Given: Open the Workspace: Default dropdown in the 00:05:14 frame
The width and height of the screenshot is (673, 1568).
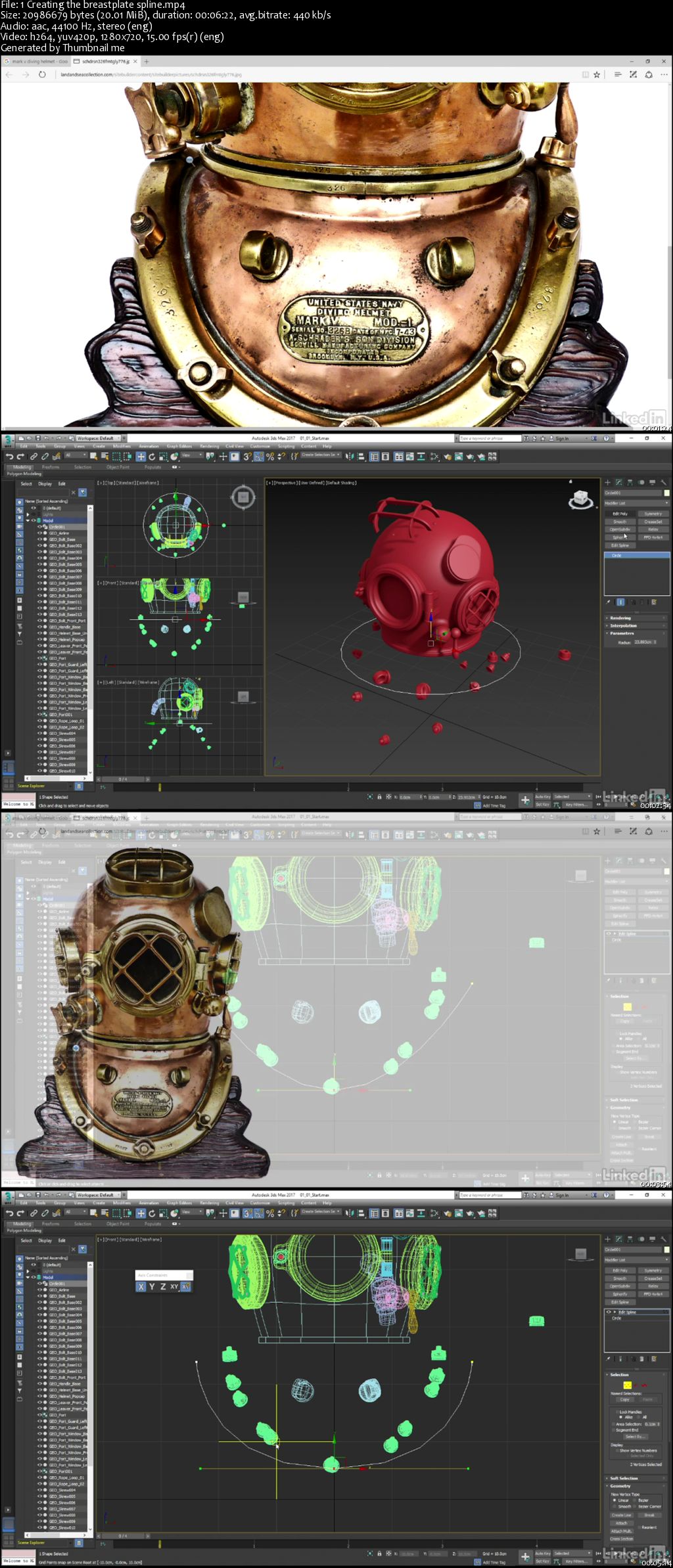Looking at the screenshot, I should (x=100, y=1194).
